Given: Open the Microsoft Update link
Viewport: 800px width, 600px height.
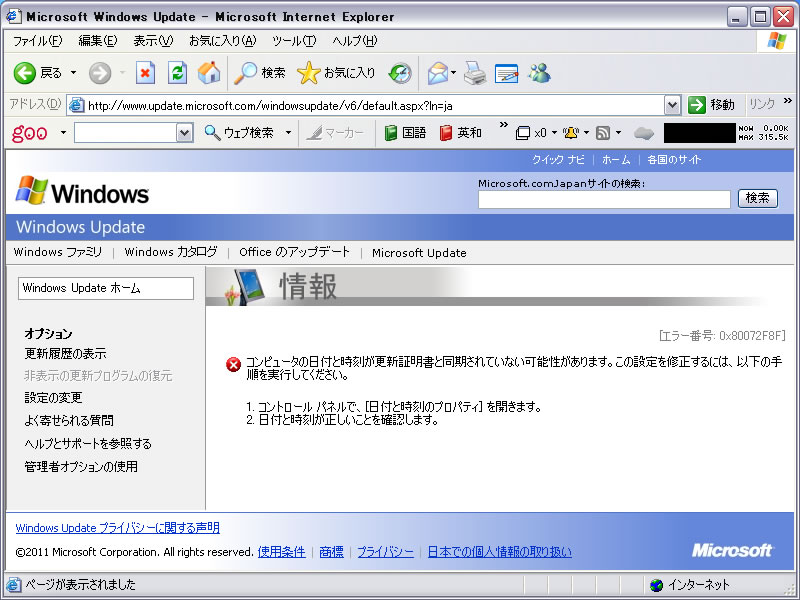Looking at the screenshot, I should (x=419, y=253).
